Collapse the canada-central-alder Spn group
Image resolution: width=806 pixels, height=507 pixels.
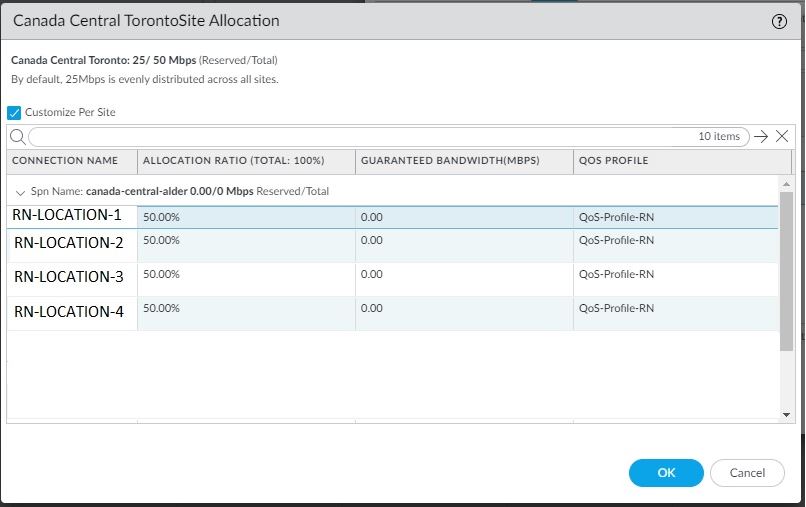coord(20,192)
